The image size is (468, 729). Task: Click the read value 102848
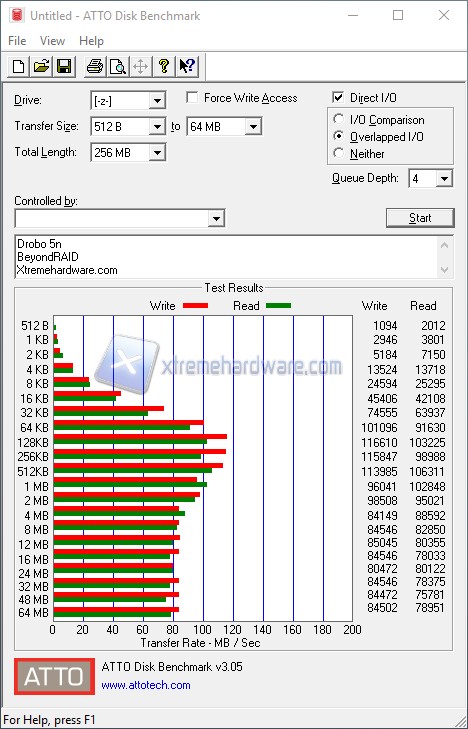coord(427,486)
